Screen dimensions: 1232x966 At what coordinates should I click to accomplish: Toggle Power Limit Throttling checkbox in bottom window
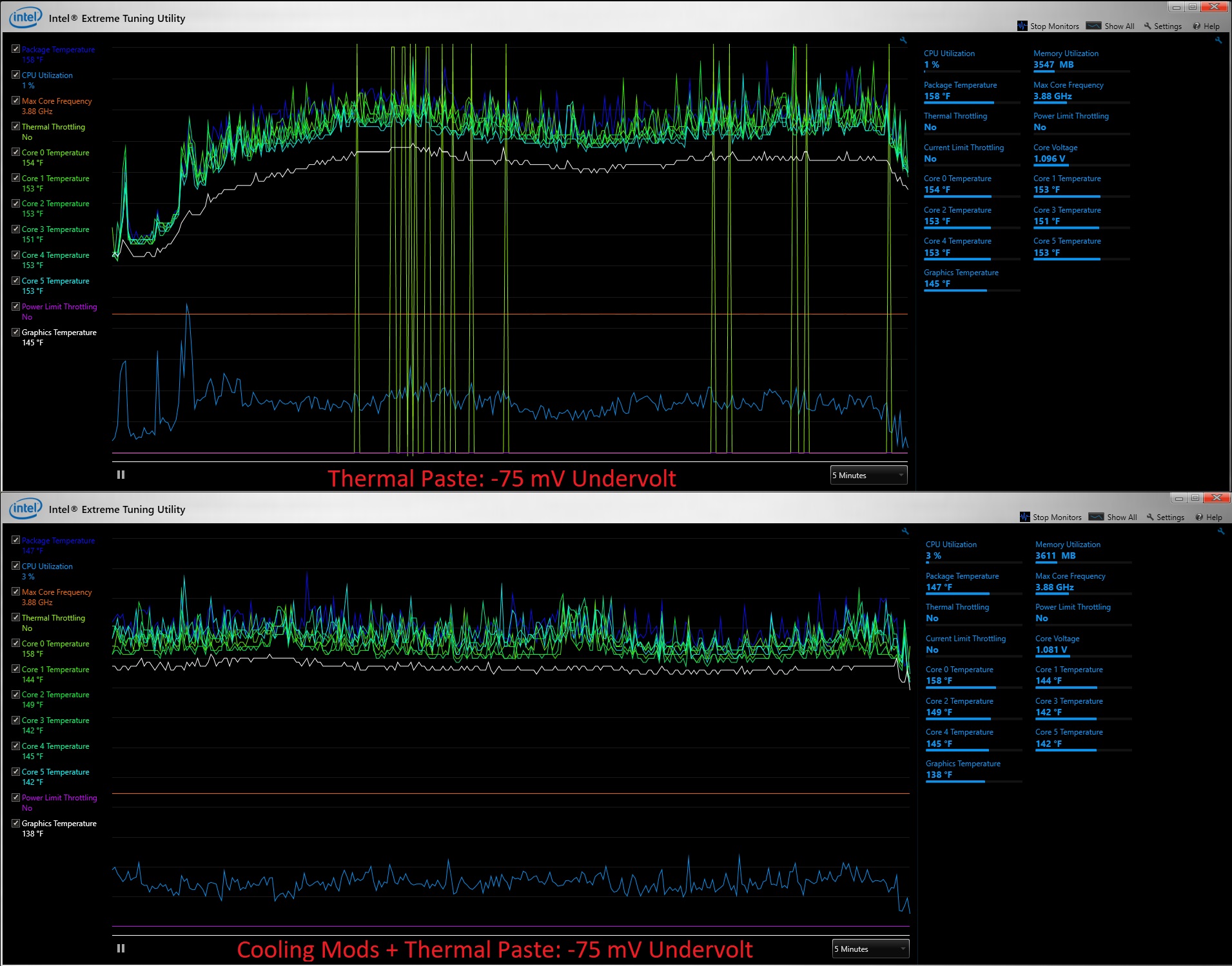[x=15, y=797]
